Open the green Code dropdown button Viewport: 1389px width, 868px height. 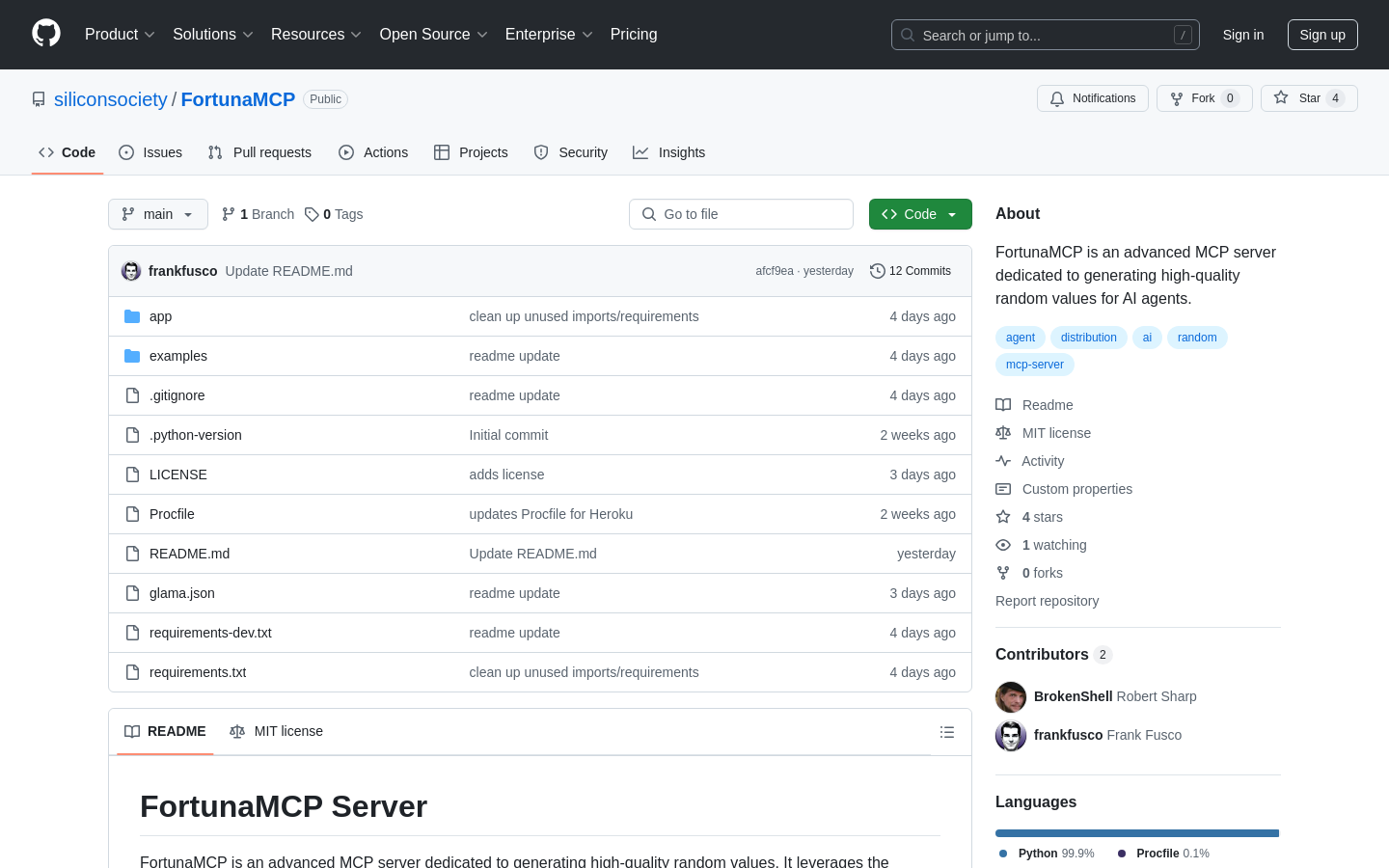tap(920, 214)
